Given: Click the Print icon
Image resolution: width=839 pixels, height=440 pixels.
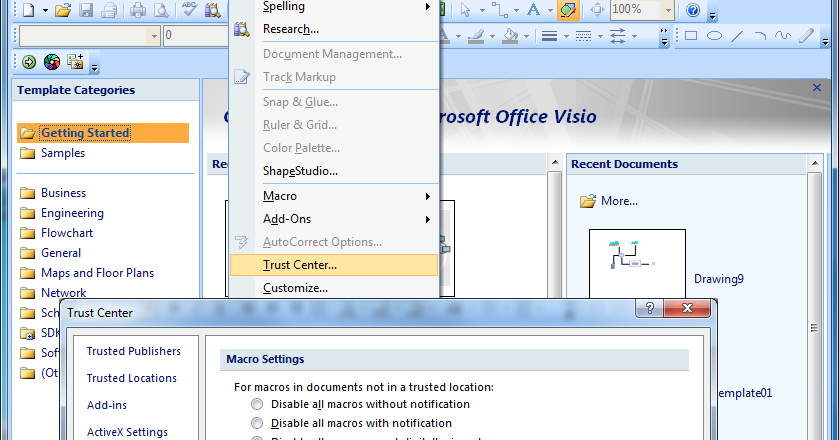Looking at the screenshot, I should 138,10.
